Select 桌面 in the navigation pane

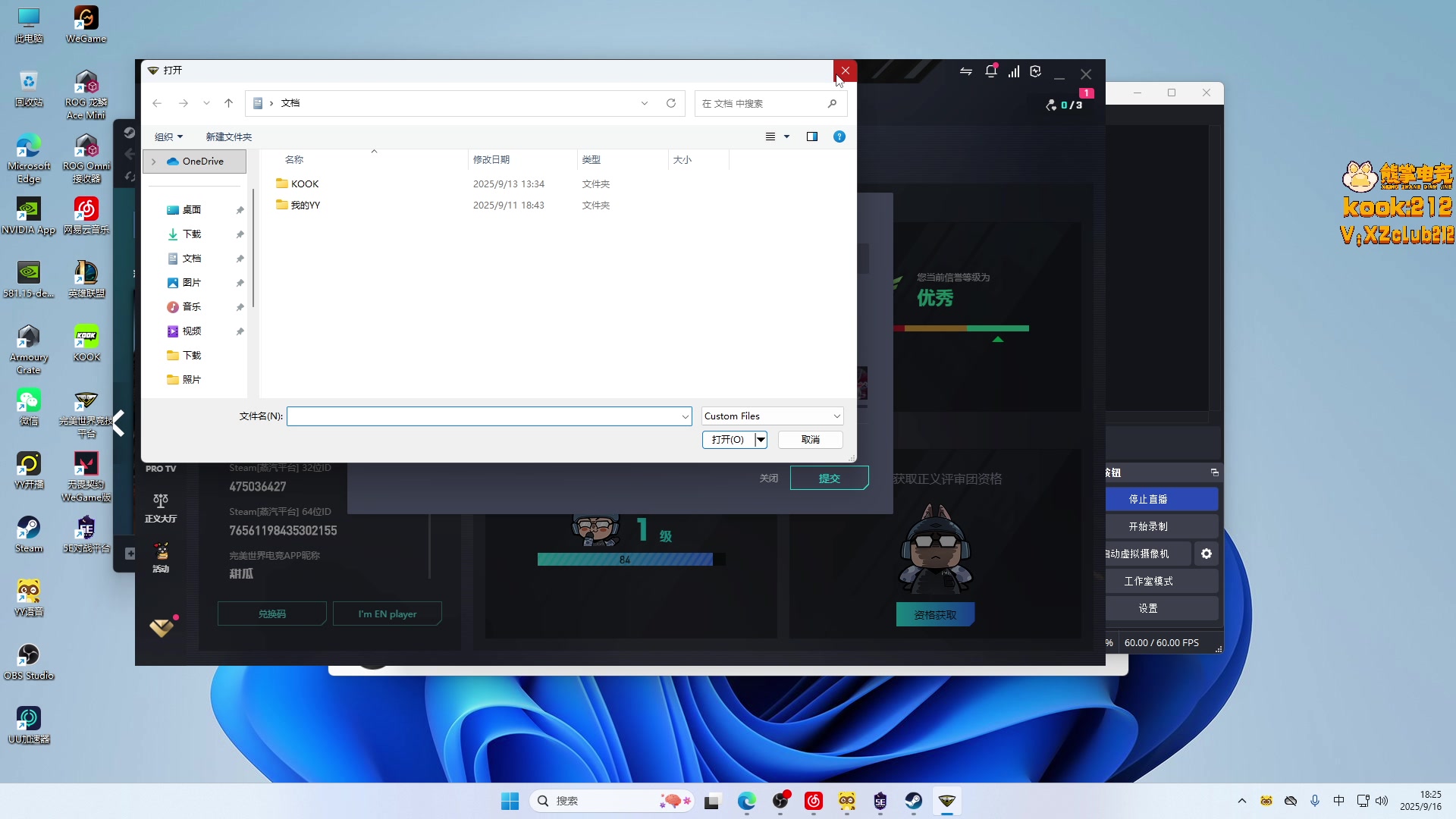[192, 210]
